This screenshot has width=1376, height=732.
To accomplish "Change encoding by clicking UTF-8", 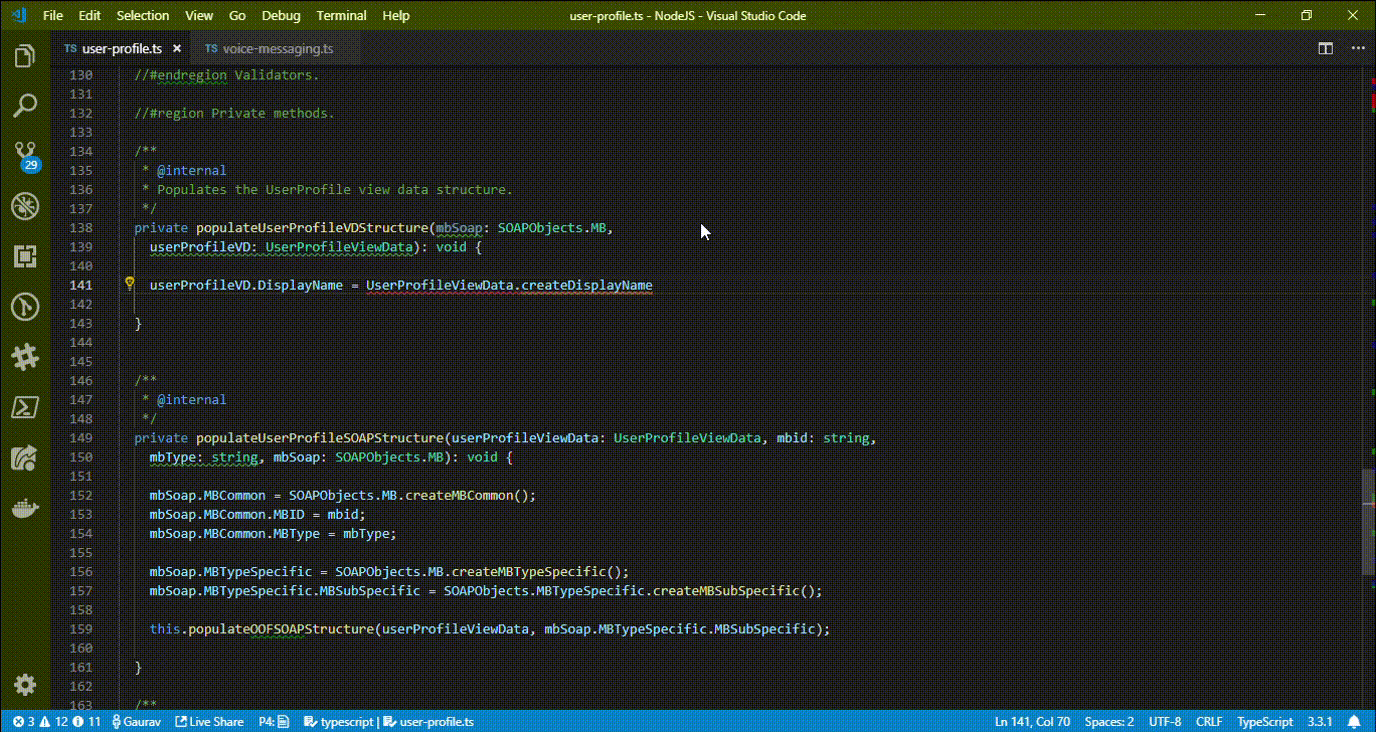I will pos(1164,721).
